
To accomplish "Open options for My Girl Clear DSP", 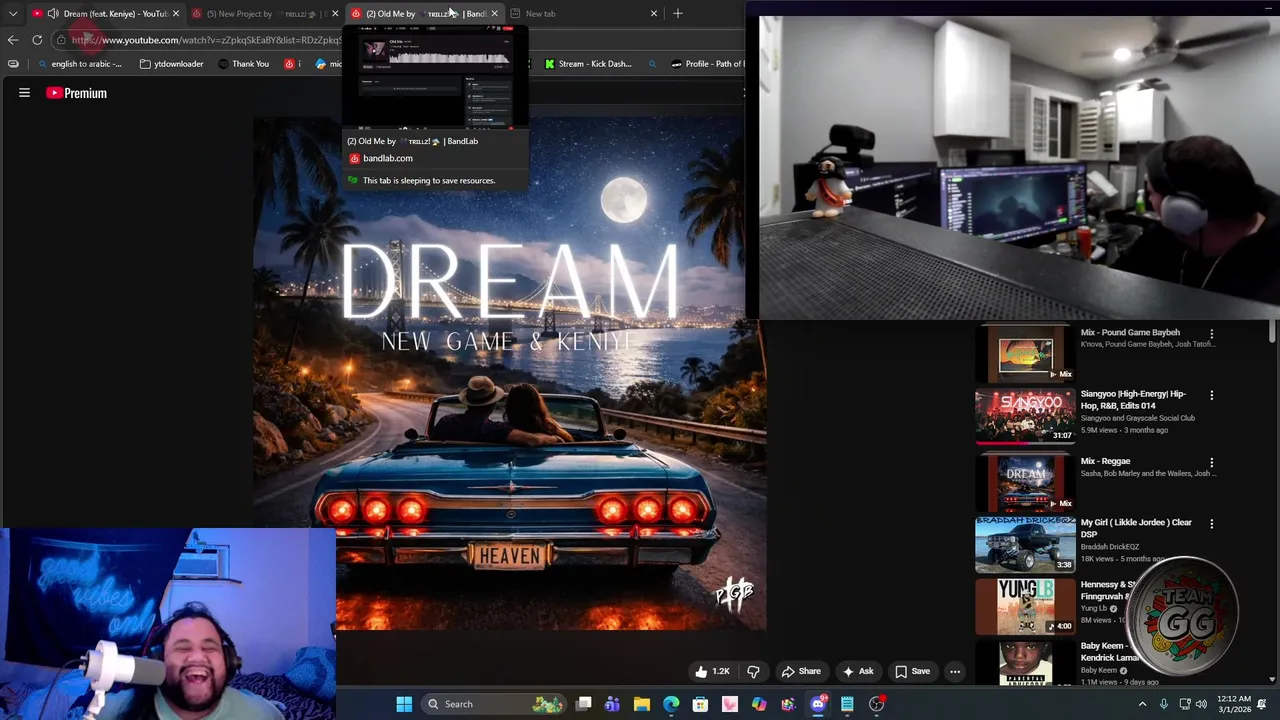I will point(1211,524).
